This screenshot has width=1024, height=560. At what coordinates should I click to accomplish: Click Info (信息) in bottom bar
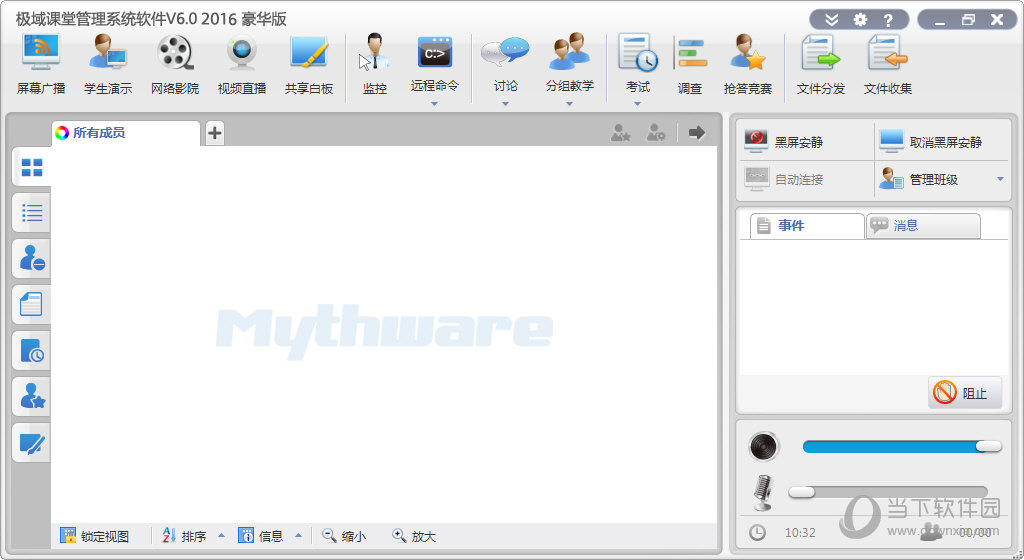tap(261, 536)
